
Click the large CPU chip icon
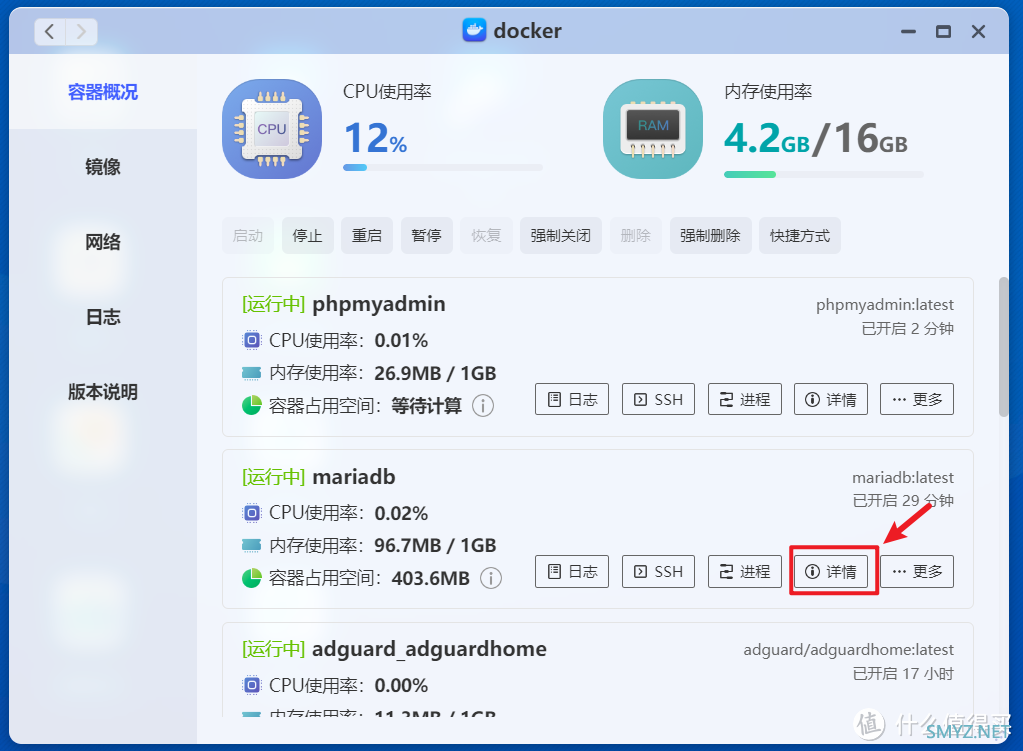pyautogui.click(x=271, y=129)
